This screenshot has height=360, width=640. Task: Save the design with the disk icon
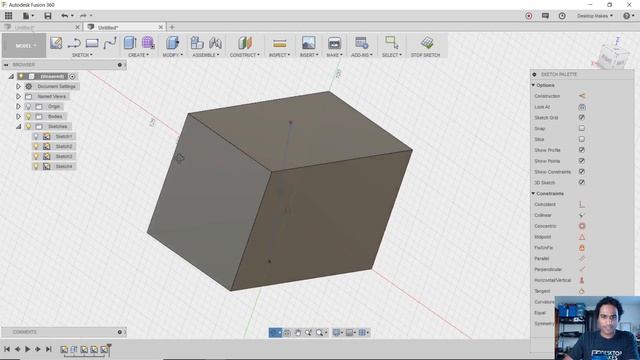pos(48,16)
